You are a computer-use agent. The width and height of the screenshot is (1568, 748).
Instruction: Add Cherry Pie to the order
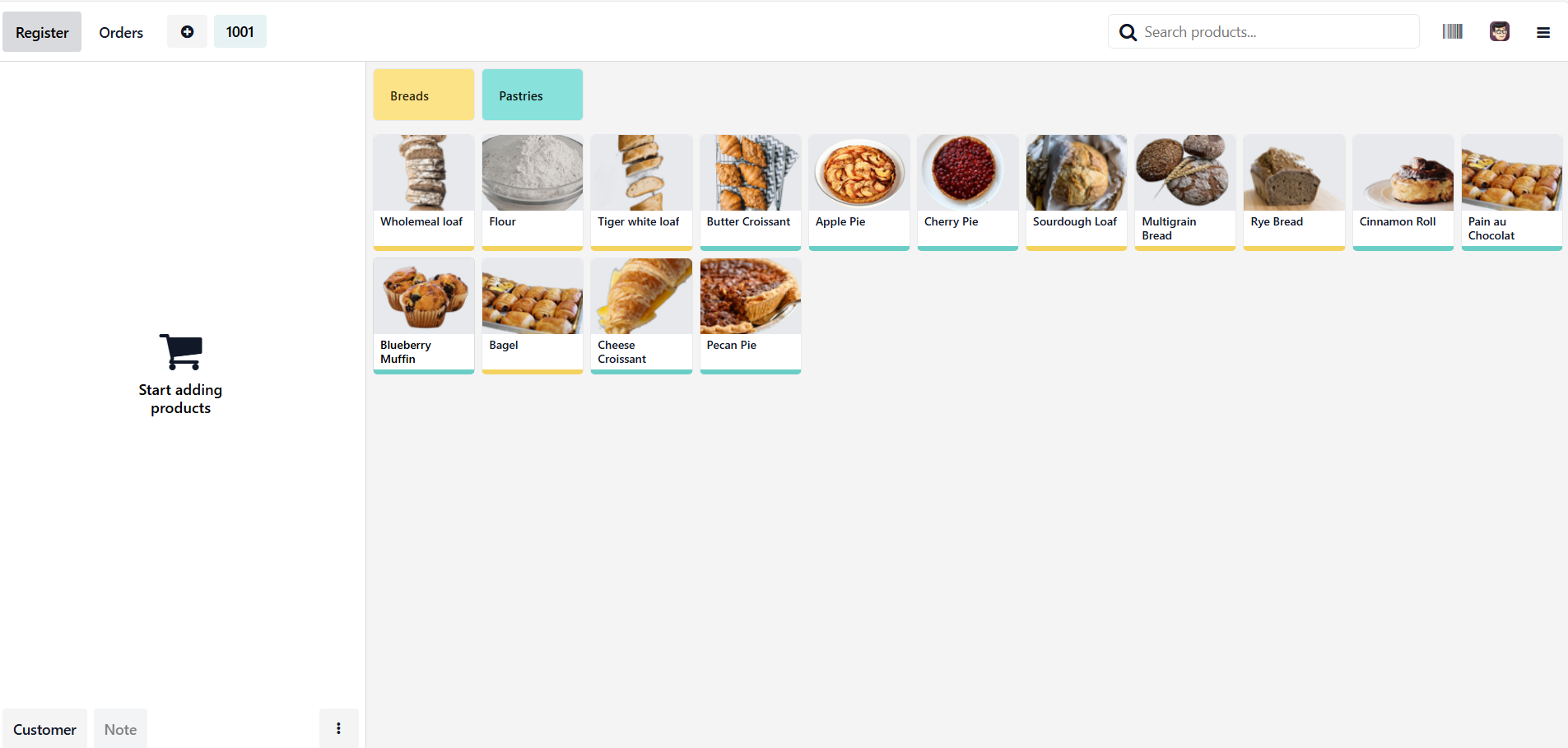[x=967, y=191]
